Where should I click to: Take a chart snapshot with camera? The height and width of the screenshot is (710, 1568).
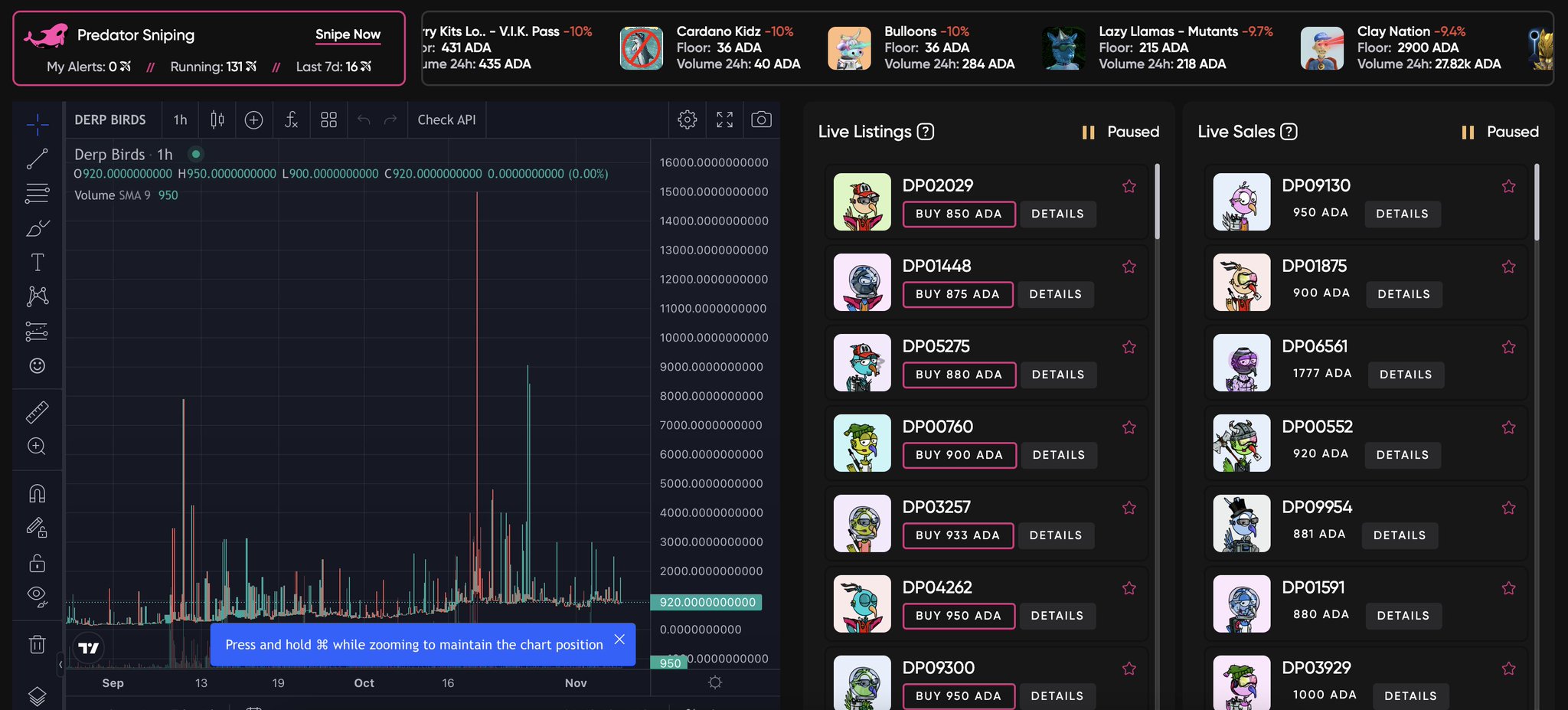click(761, 119)
